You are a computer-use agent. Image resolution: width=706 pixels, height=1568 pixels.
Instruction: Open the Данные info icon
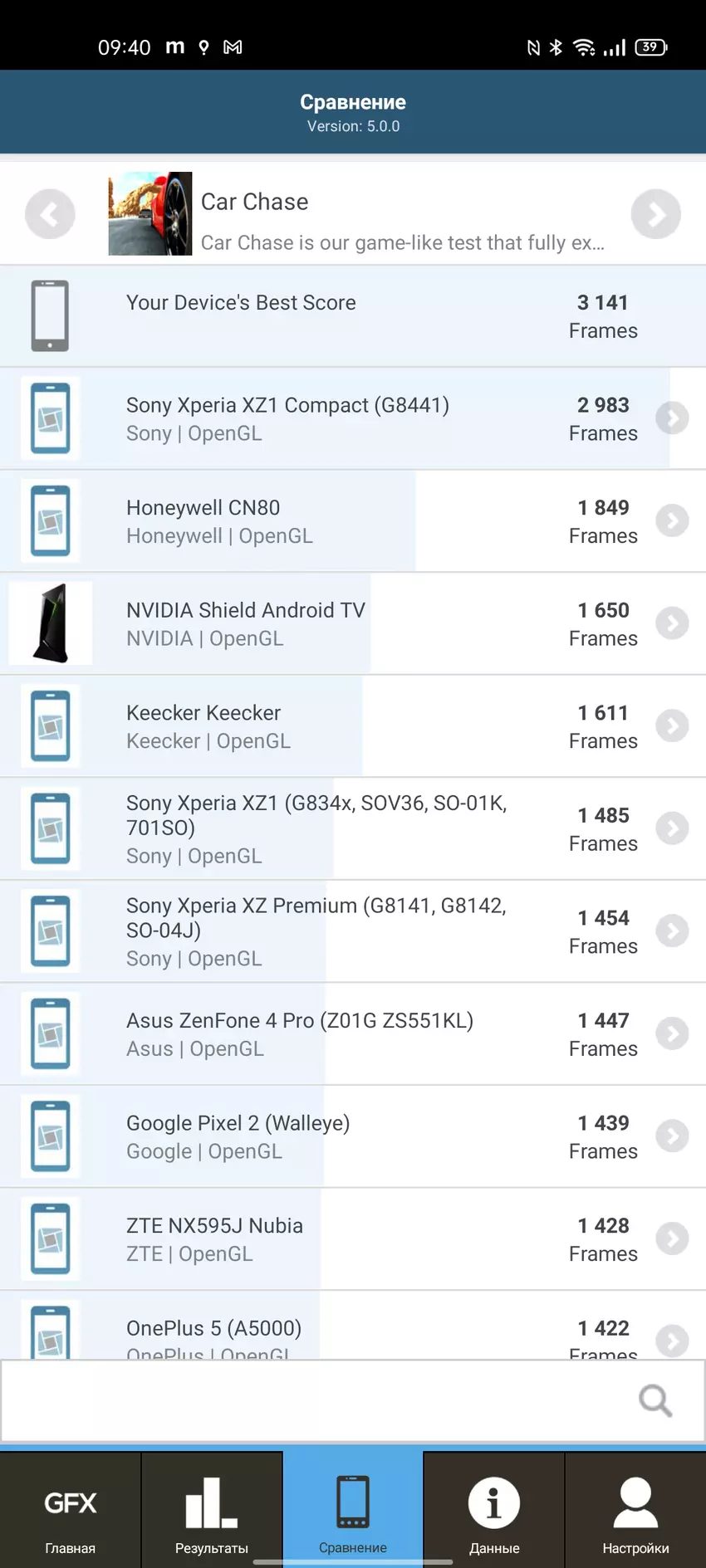pyautogui.click(x=494, y=1503)
